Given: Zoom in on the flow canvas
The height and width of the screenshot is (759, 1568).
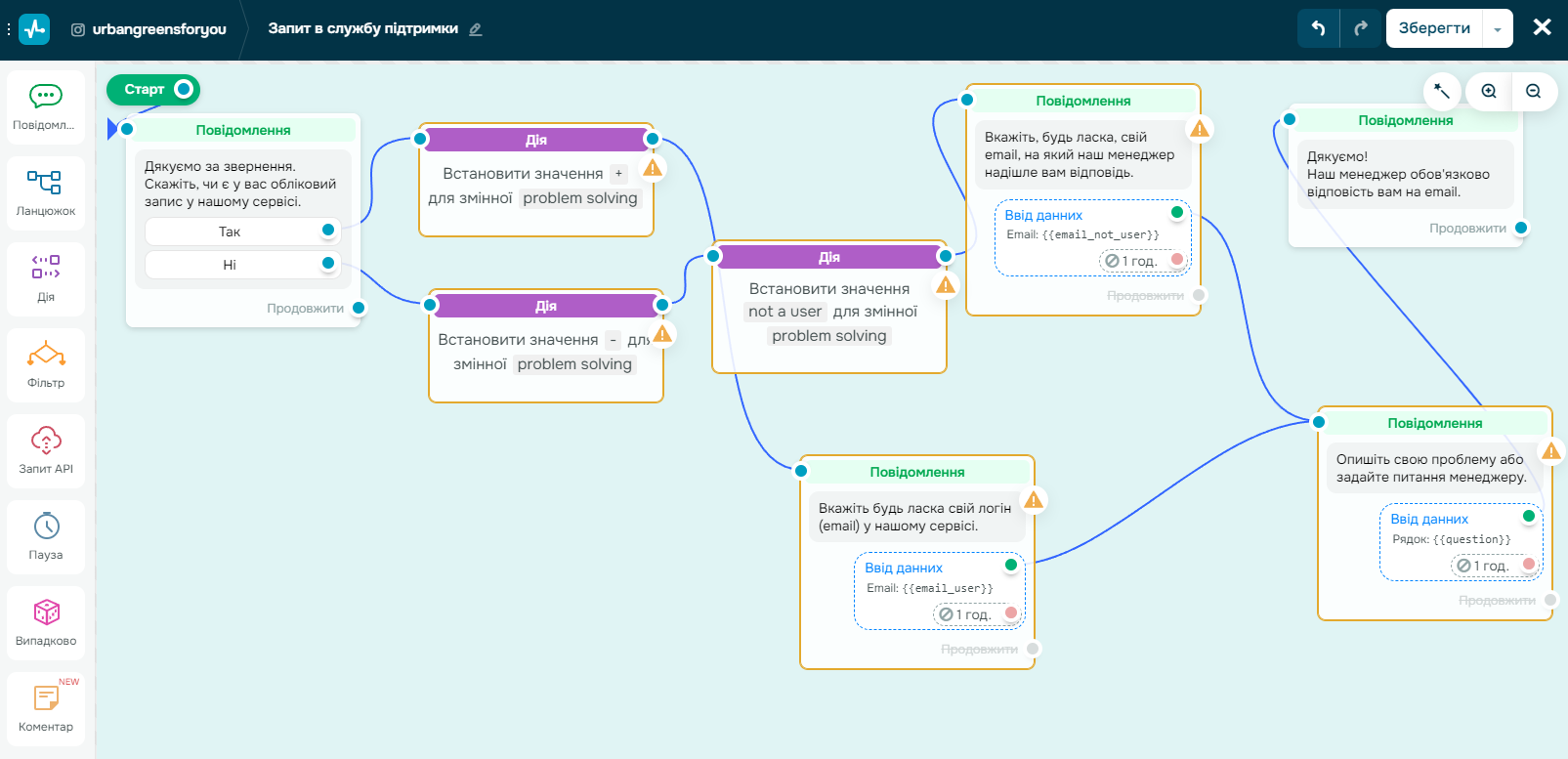Looking at the screenshot, I should (1489, 91).
